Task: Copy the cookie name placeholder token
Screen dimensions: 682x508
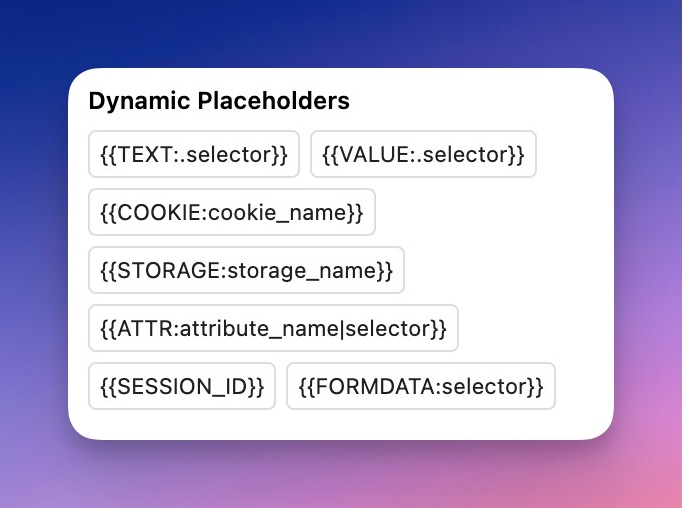Action: click(x=232, y=212)
